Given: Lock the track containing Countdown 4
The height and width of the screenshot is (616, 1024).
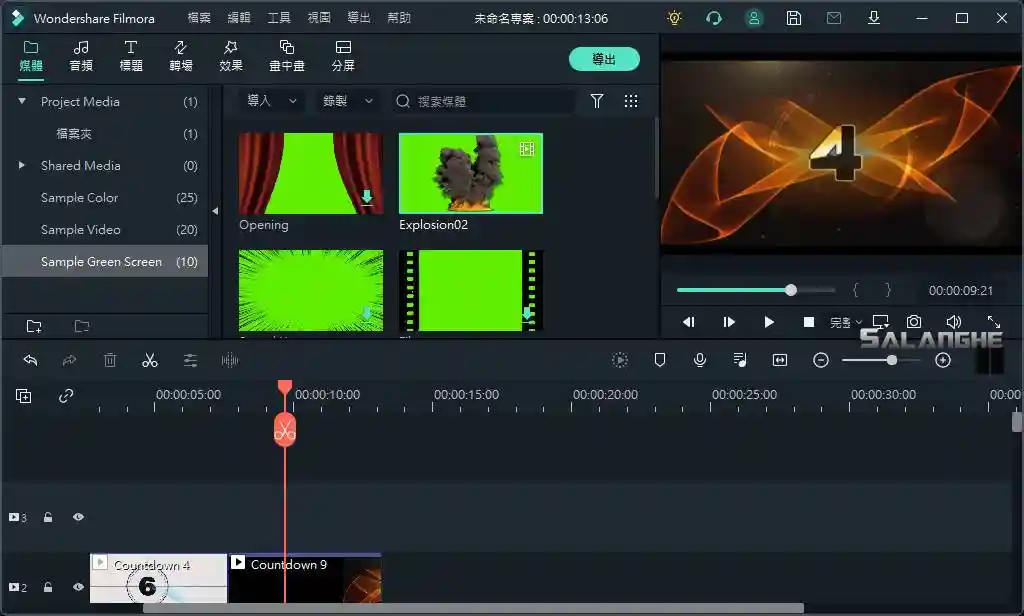Looking at the screenshot, I should click(47, 589).
